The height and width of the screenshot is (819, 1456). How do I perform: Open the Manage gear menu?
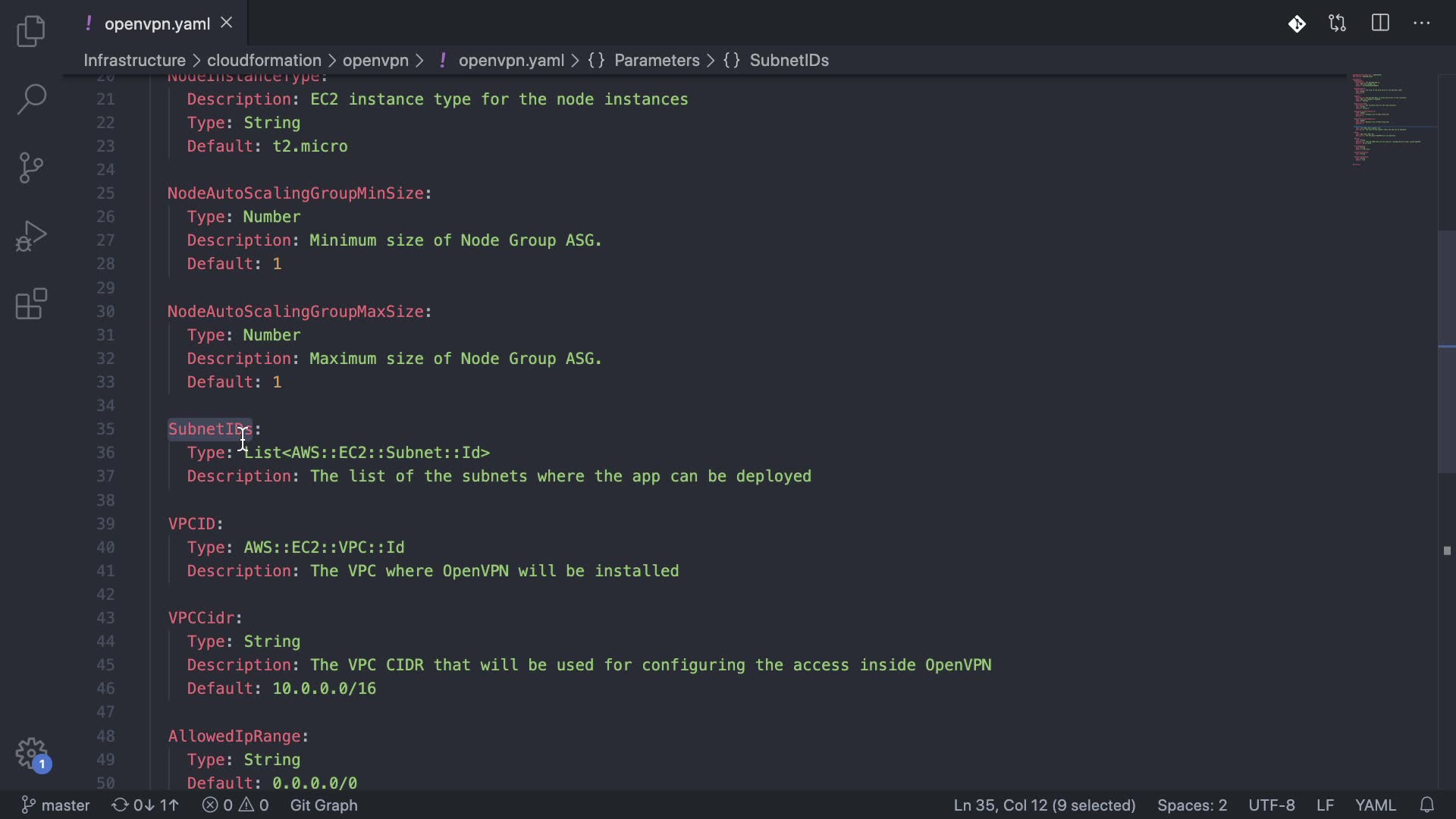tap(31, 754)
